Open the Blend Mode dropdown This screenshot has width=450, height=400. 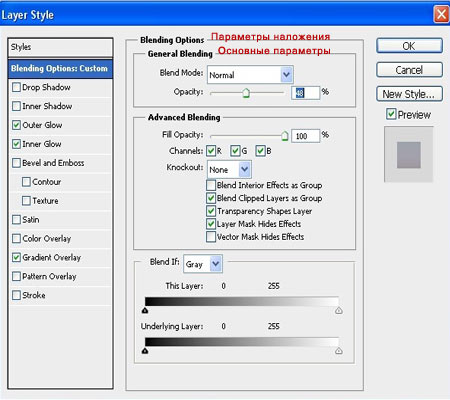click(x=250, y=75)
